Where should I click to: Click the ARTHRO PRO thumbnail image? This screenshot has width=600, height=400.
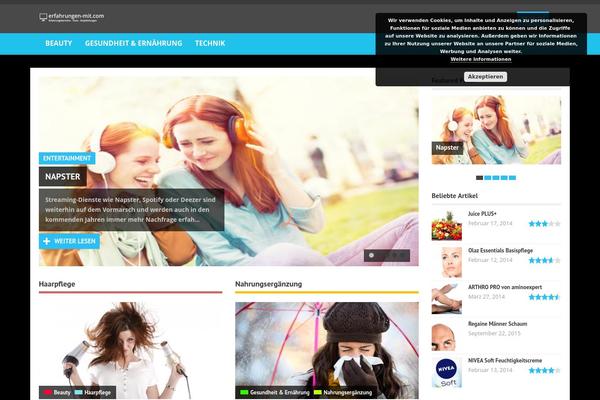[x=447, y=299]
